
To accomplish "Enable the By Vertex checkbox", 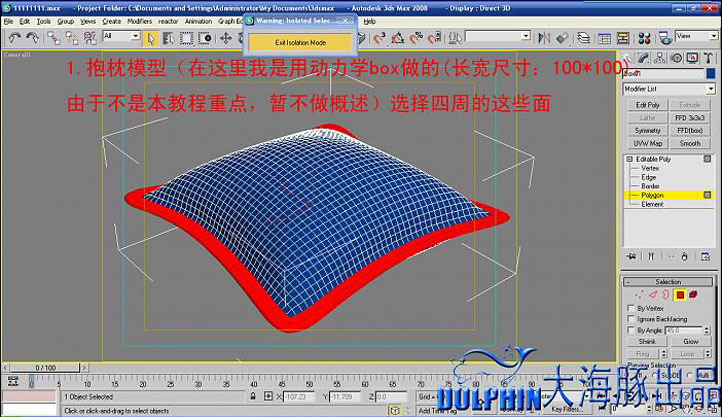I will point(631,308).
